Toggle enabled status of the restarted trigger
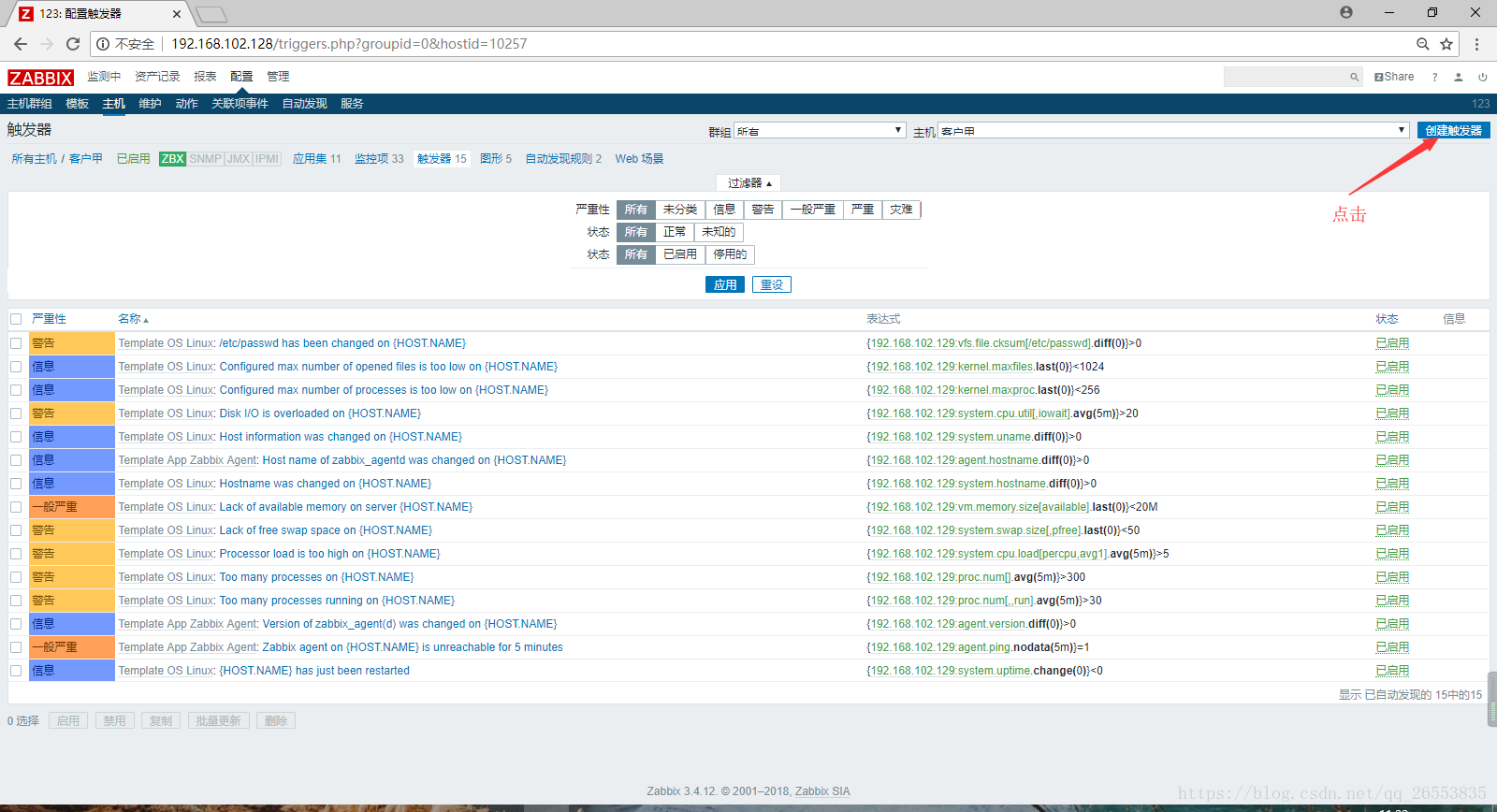 (1392, 671)
